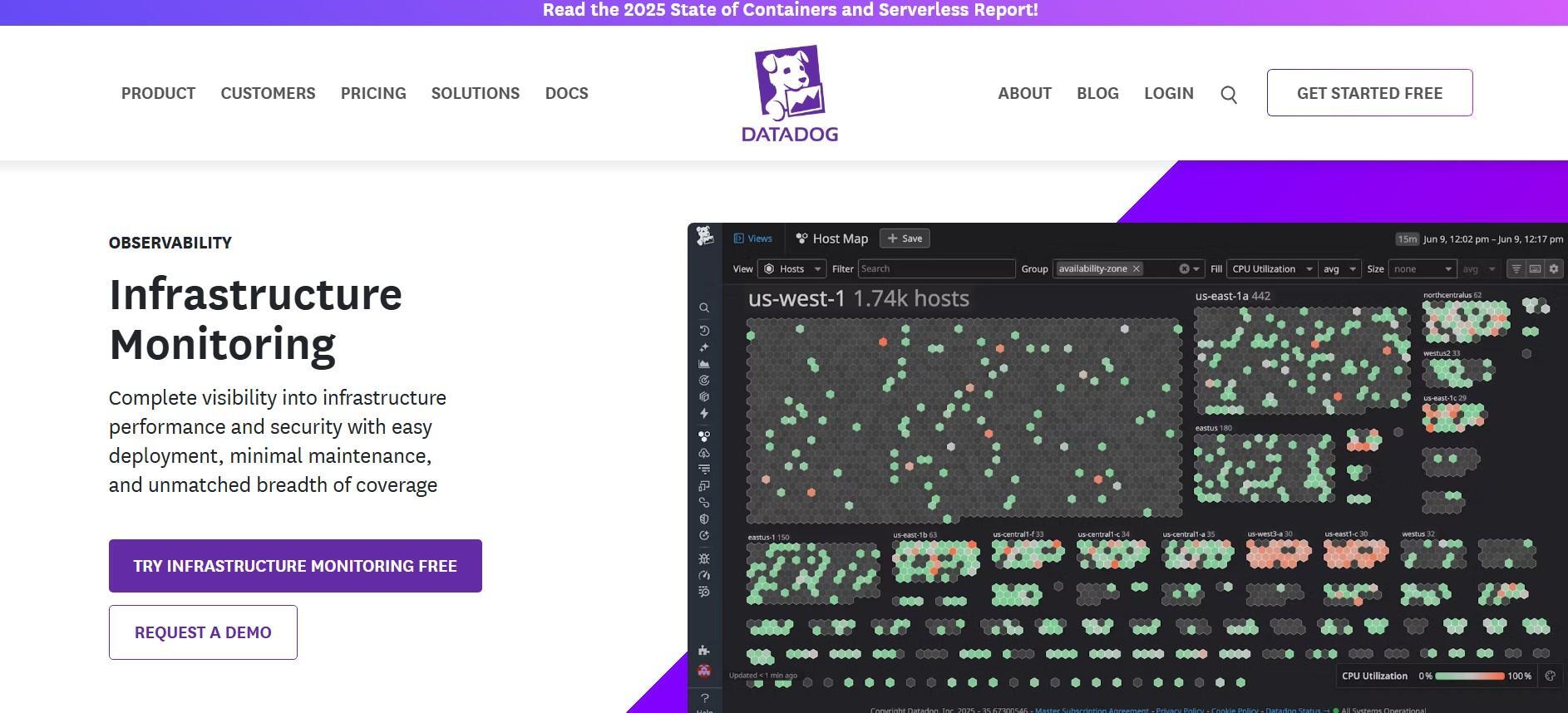Click the chain link sidebar icon
Screen dimensions: 1568x713
[x=704, y=503]
